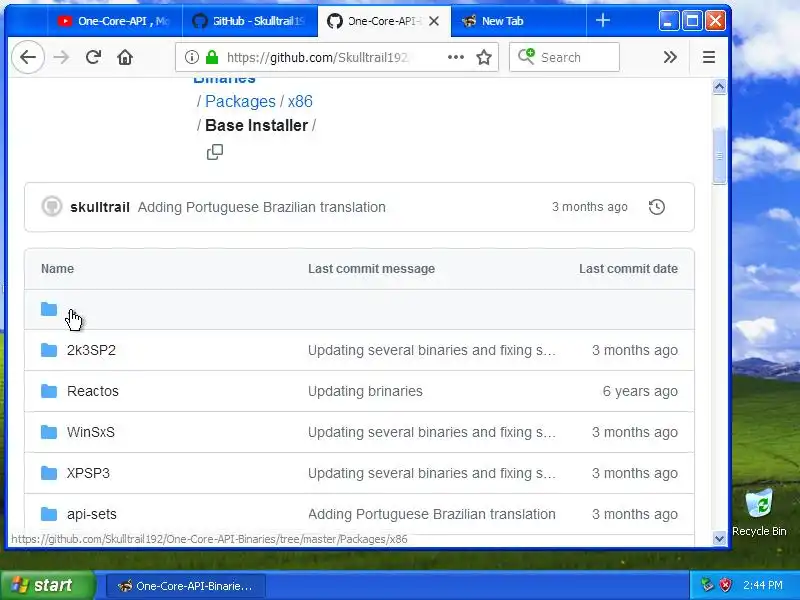
Task: Click the XPSP3 folder icon
Action: coord(49,473)
